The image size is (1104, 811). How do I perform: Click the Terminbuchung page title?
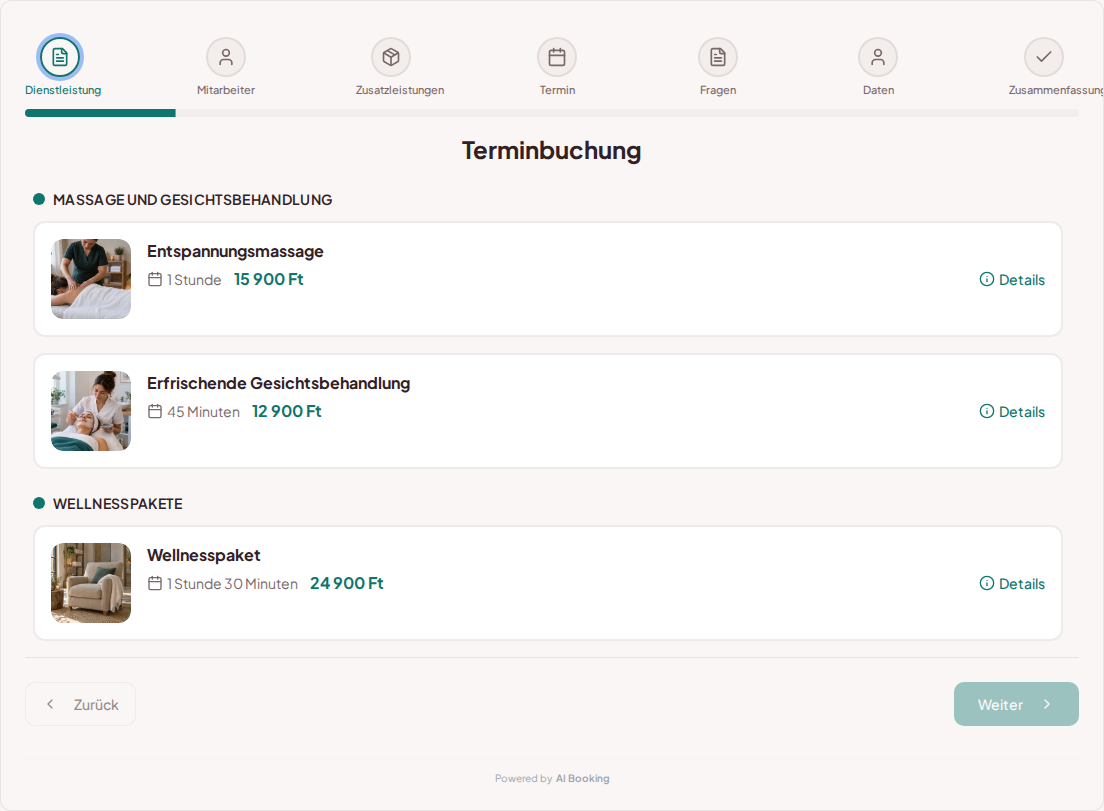click(551, 151)
